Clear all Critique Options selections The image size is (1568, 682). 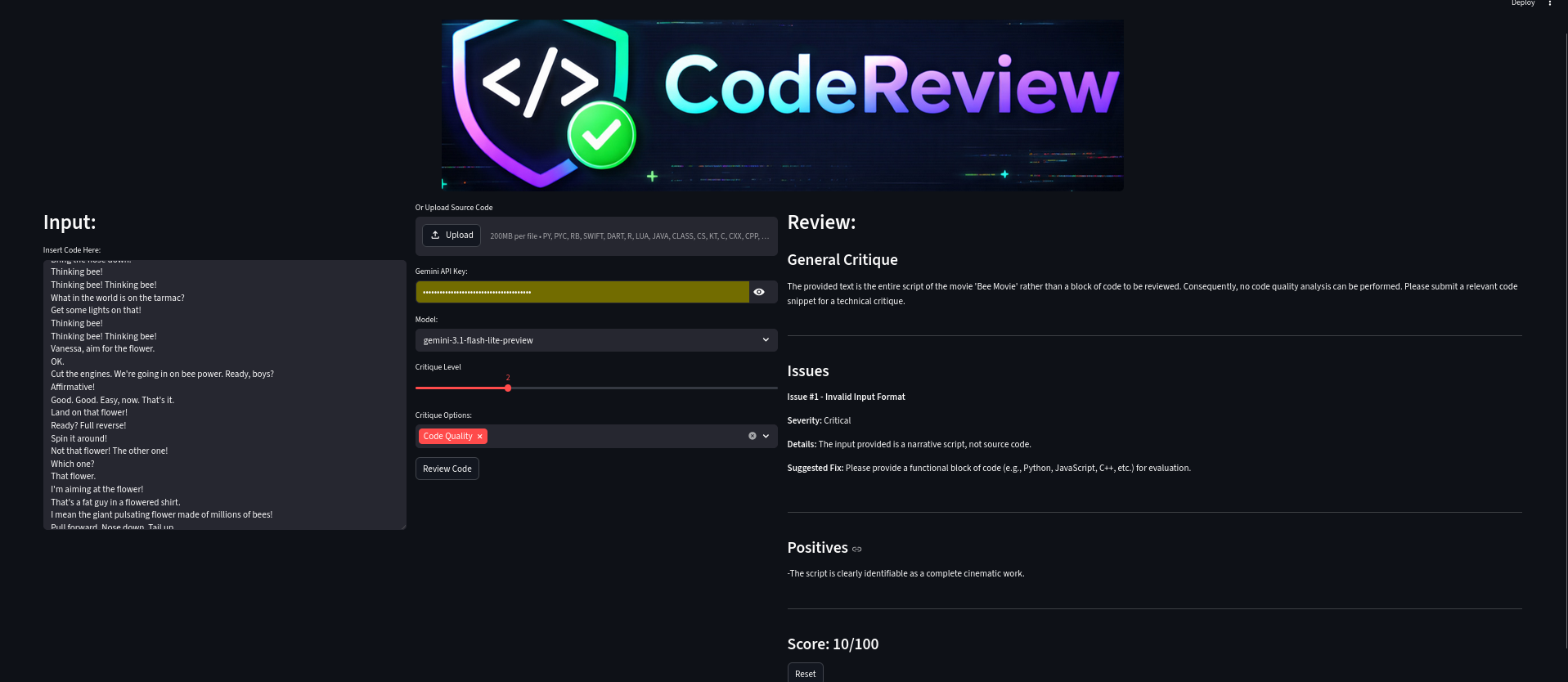753,436
